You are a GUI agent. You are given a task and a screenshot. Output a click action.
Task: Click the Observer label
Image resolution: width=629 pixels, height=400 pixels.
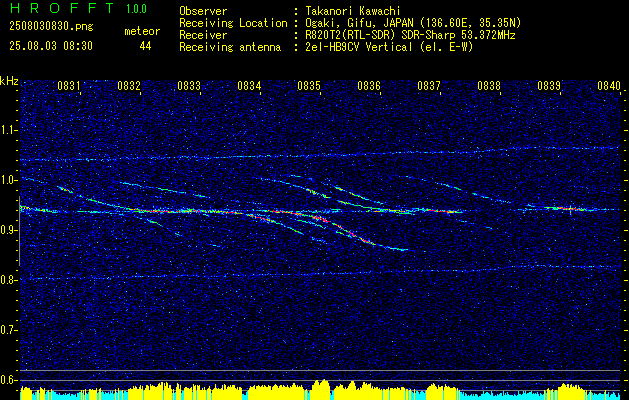203,11
